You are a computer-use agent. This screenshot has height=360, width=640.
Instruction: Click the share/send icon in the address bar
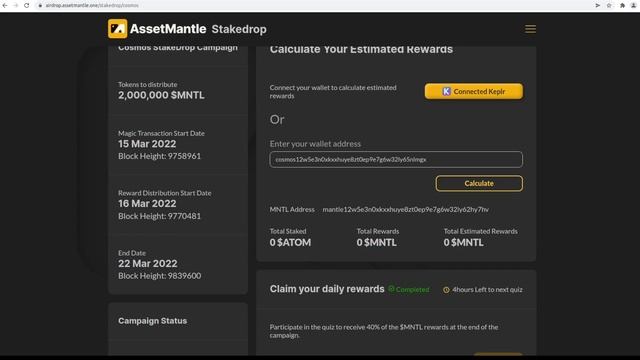(598, 5)
